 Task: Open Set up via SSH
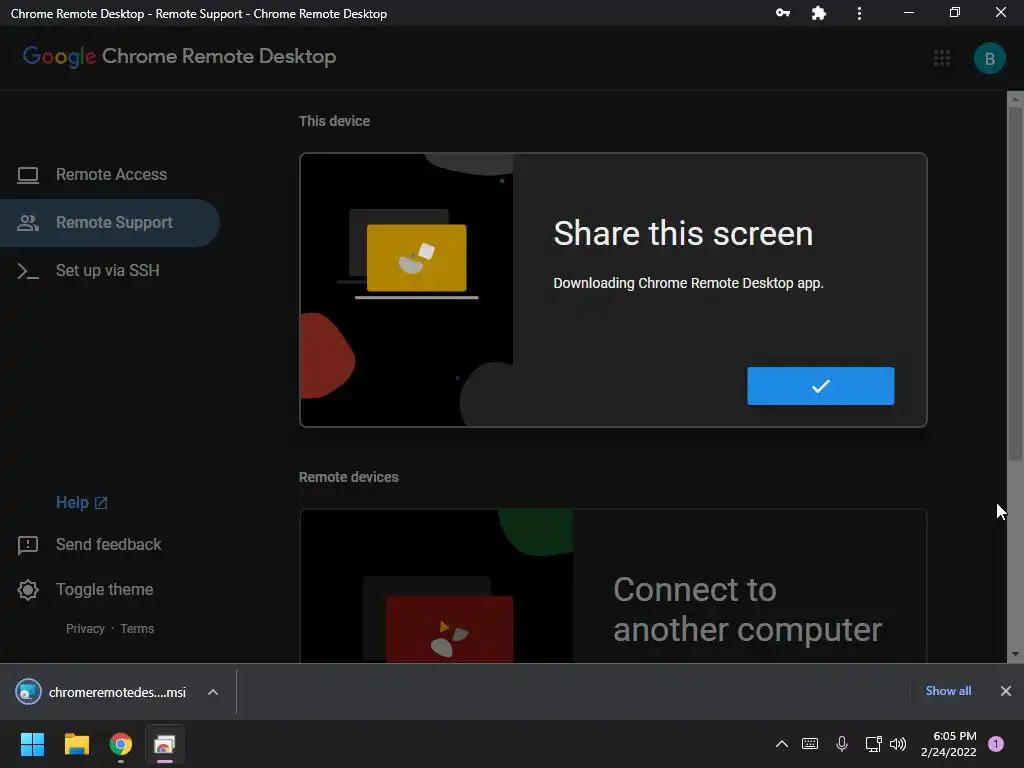click(x=107, y=270)
